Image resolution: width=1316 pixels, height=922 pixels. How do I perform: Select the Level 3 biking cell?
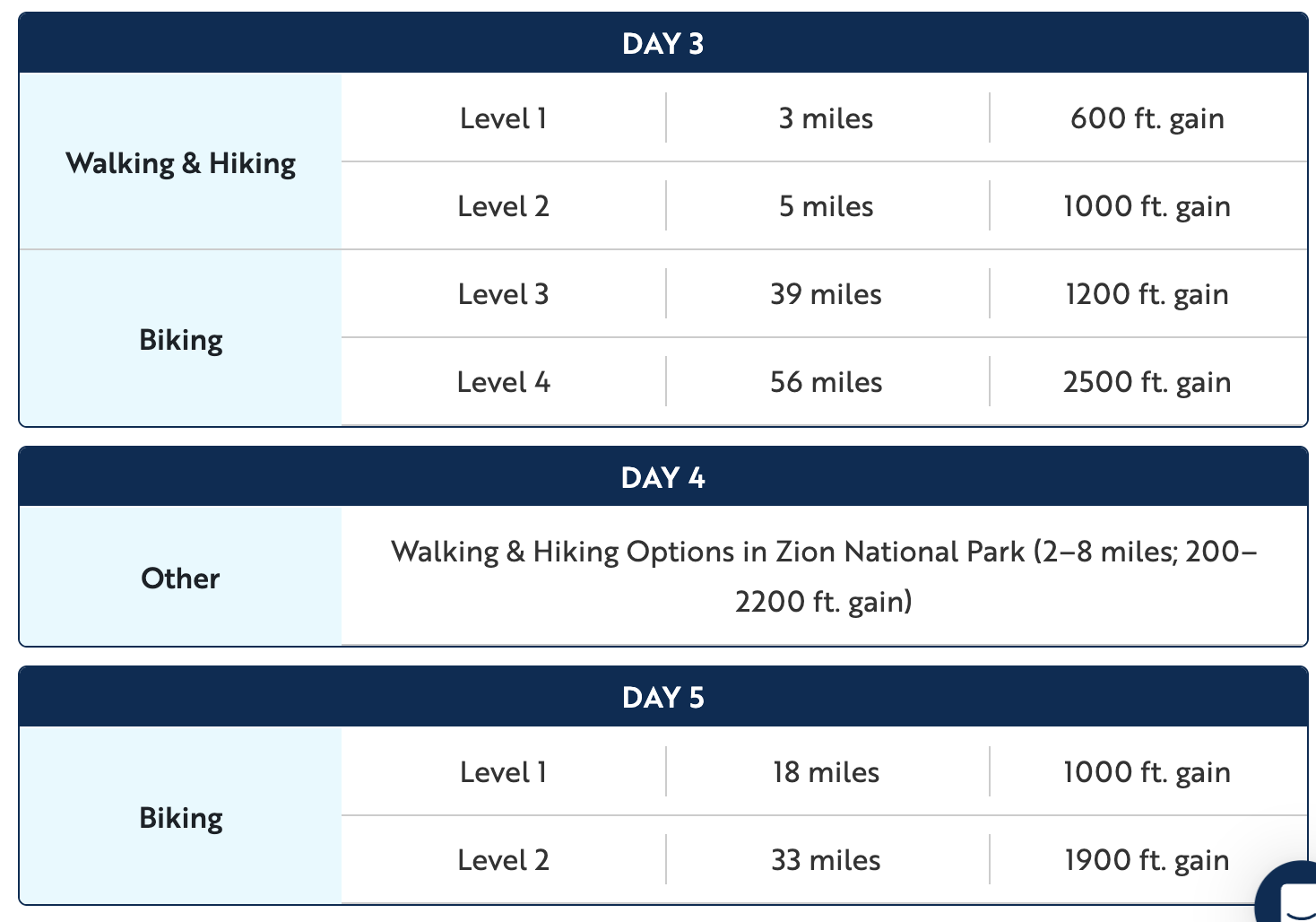tap(503, 294)
